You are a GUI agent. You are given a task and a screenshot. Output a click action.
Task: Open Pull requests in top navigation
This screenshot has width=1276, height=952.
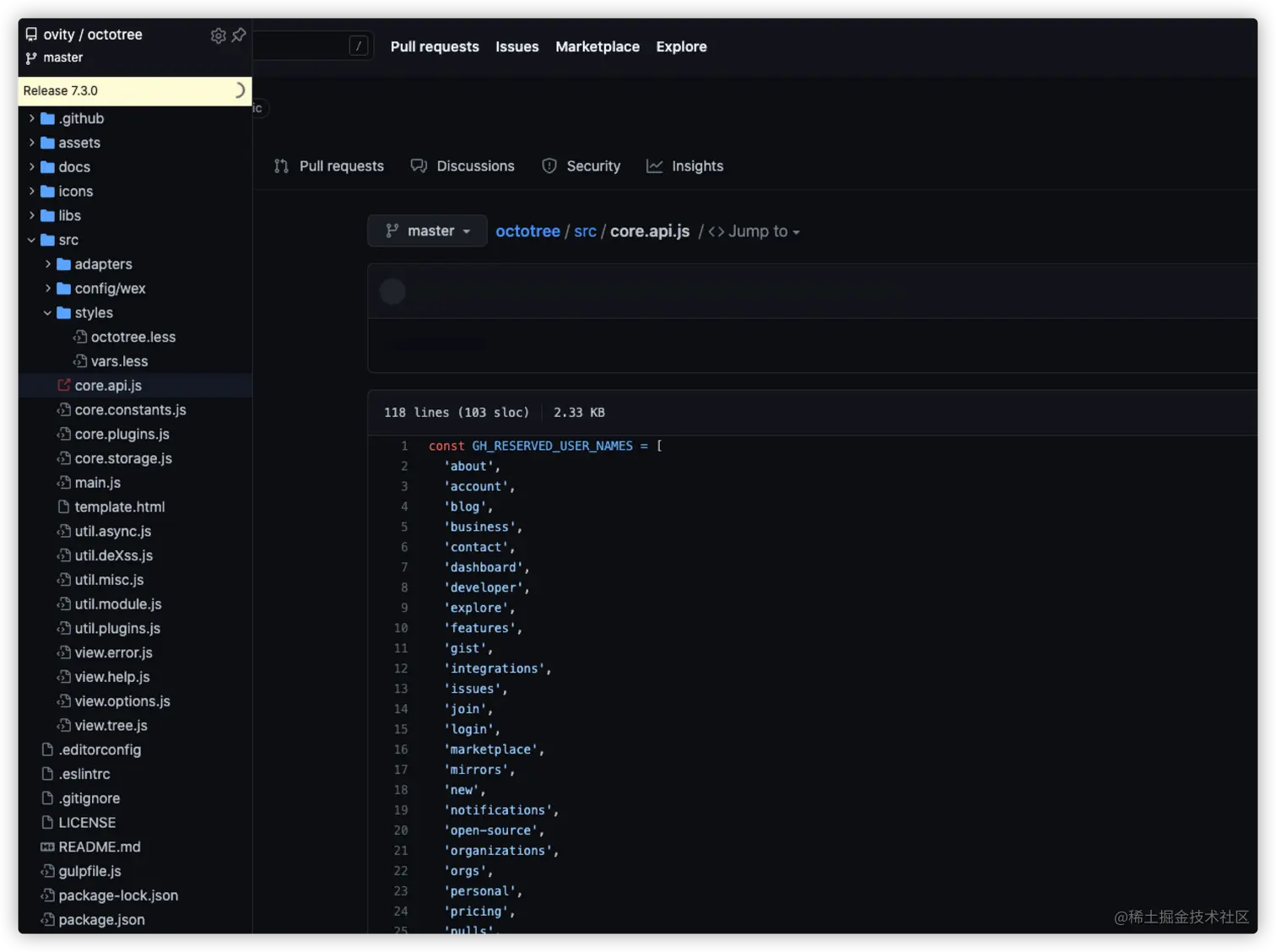[x=435, y=46]
